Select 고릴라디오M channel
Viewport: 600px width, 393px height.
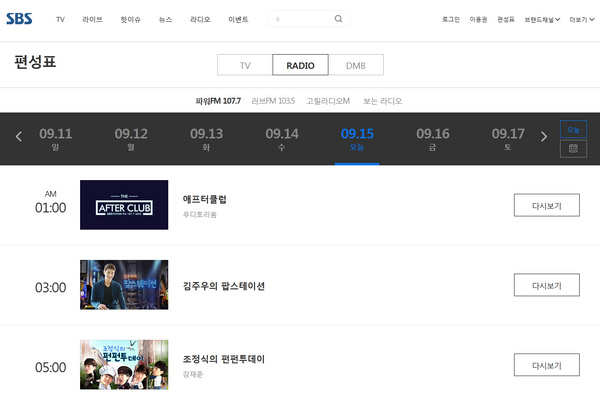(x=328, y=101)
